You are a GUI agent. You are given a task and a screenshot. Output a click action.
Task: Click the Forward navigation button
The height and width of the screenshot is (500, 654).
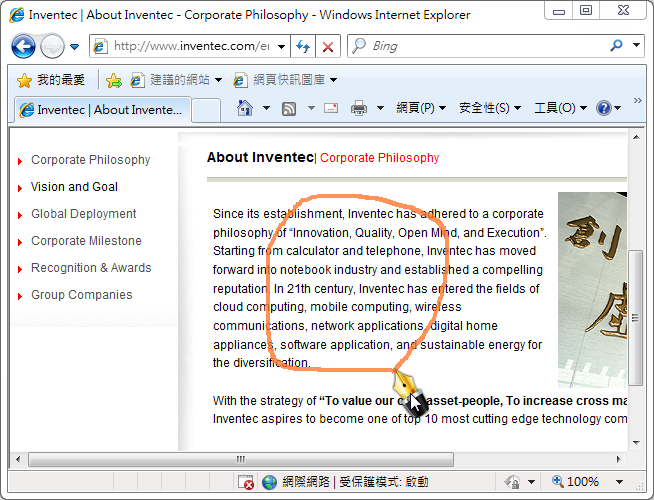(52, 46)
